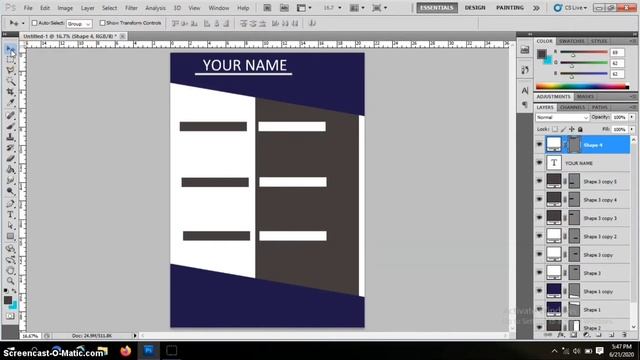Open the layer blend mode Normal dropdown
Viewport: 640px width, 360px height.
pyautogui.click(x=562, y=118)
